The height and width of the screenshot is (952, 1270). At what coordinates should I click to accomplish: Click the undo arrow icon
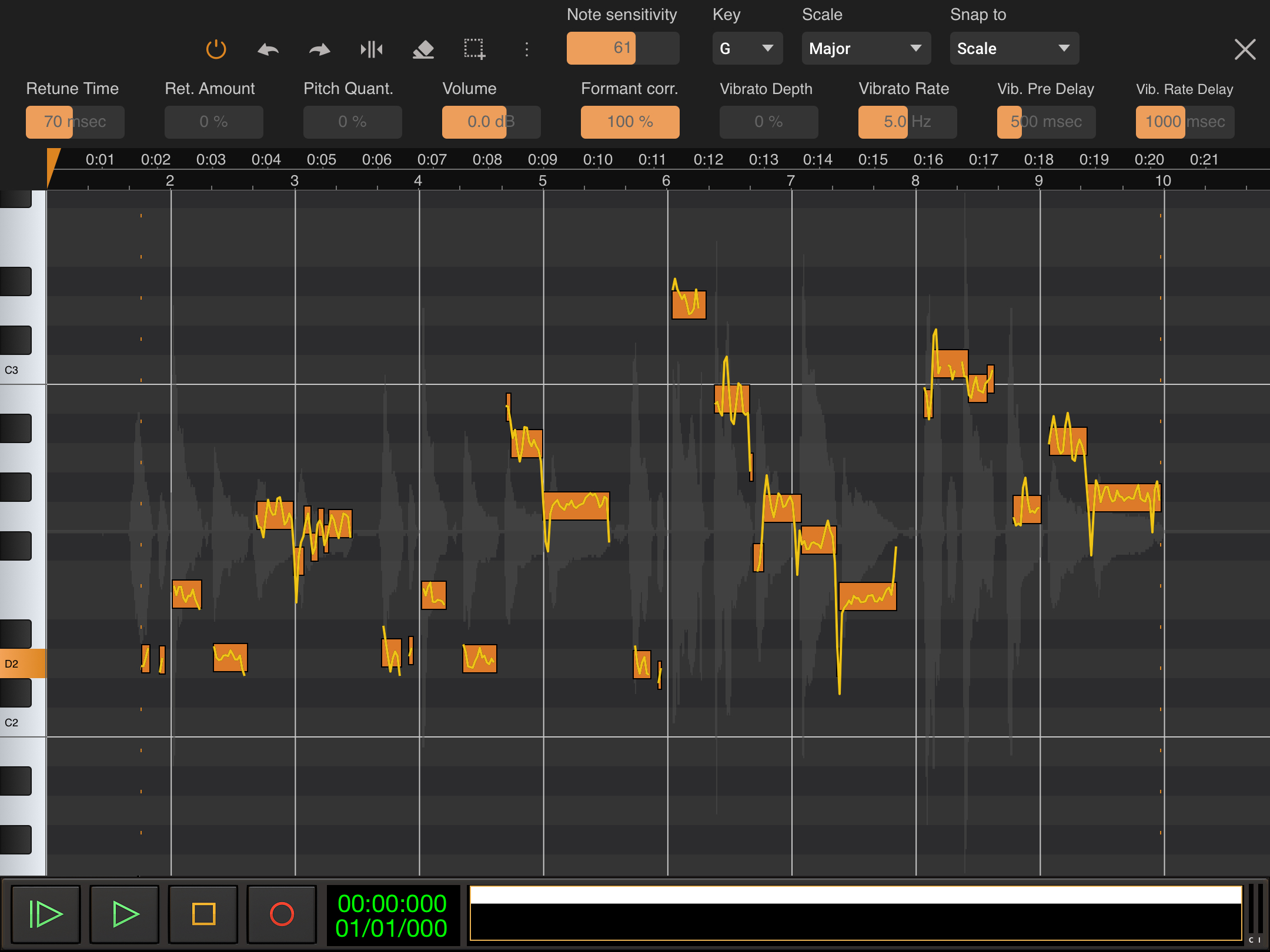point(268,49)
